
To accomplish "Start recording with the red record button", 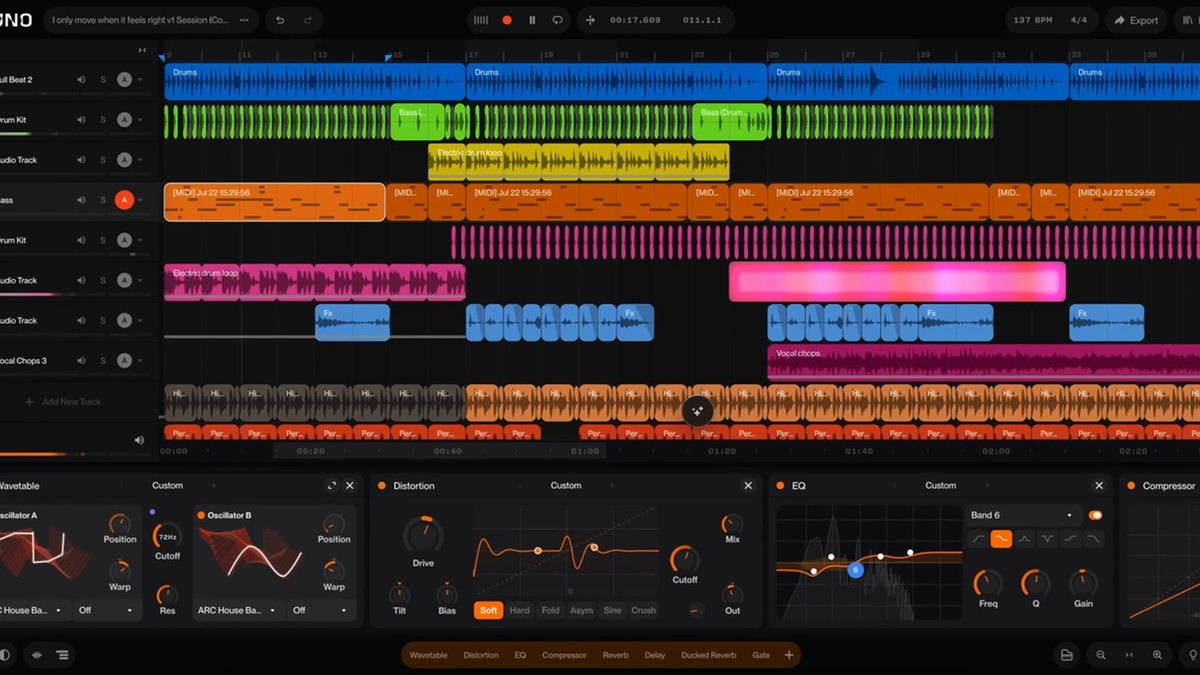I will tap(507, 20).
